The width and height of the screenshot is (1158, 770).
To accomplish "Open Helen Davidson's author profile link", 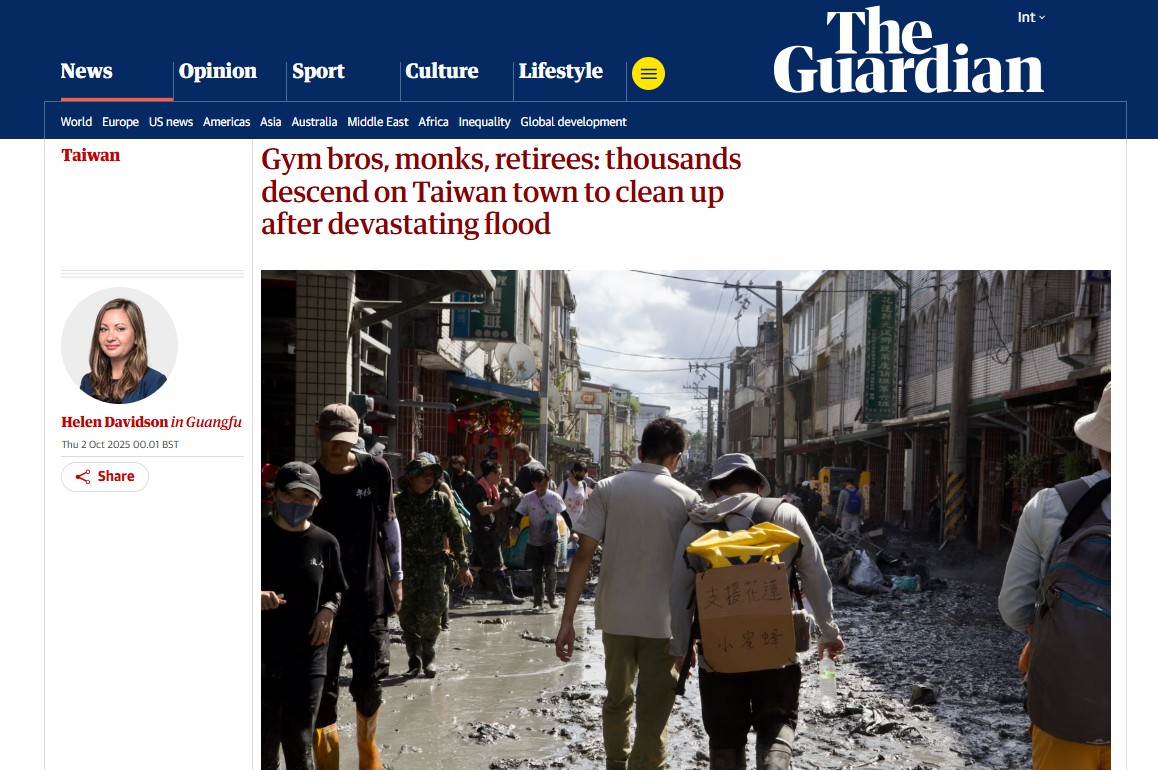I will click(114, 422).
